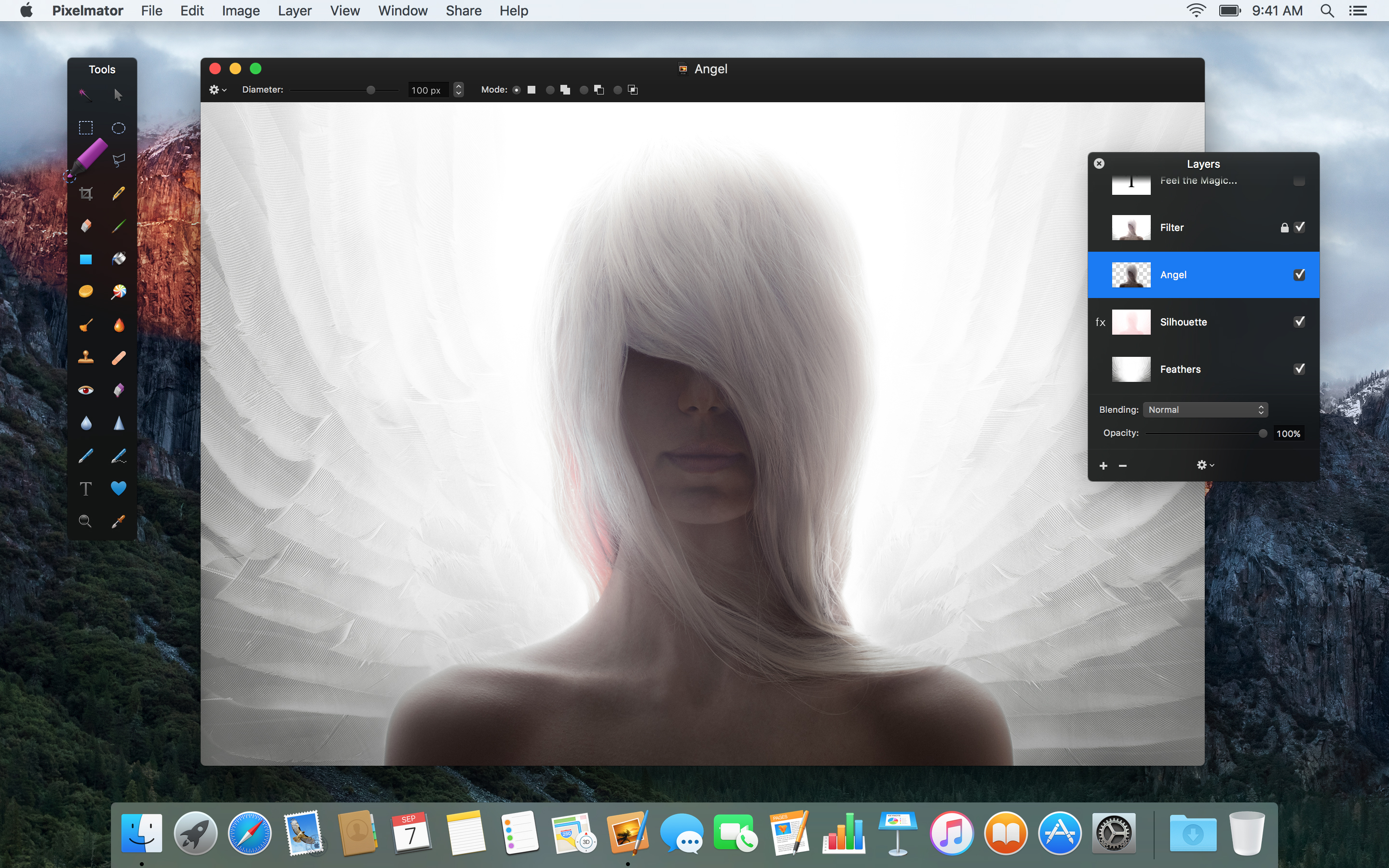Open the Layer menu in menu bar
The height and width of the screenshot is (868, 1389).
point(295,10)
